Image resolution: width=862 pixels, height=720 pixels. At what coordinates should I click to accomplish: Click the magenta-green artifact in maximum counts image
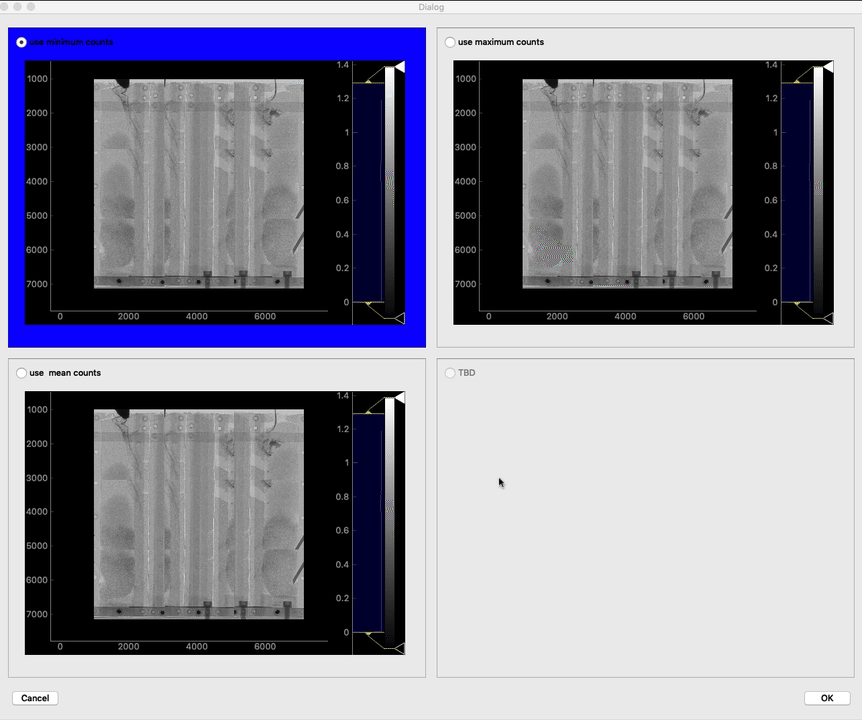[553, 250]
